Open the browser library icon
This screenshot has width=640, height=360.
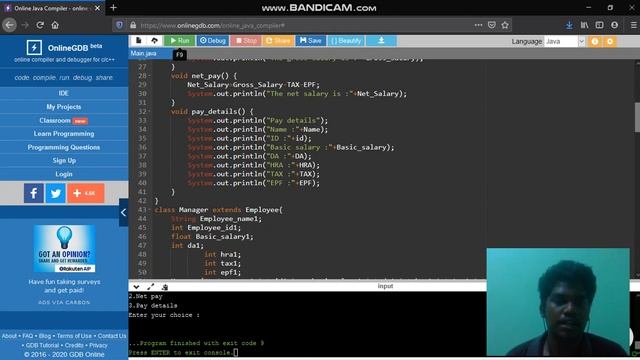point(584,25)
